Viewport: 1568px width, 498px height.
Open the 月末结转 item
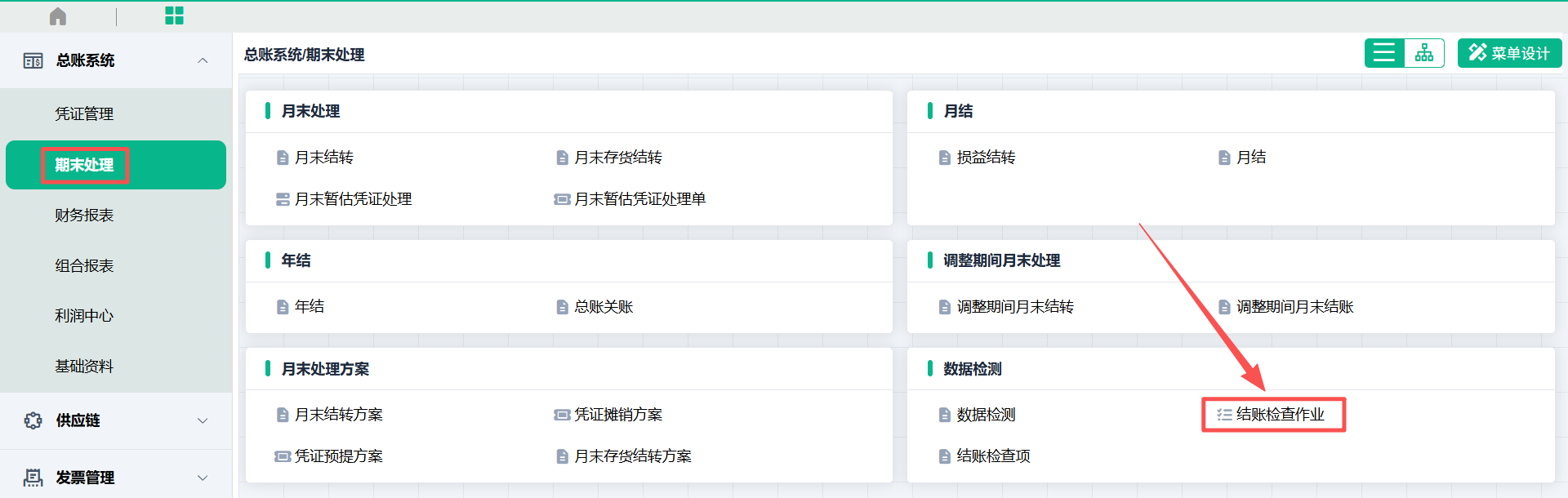[323, 158]
